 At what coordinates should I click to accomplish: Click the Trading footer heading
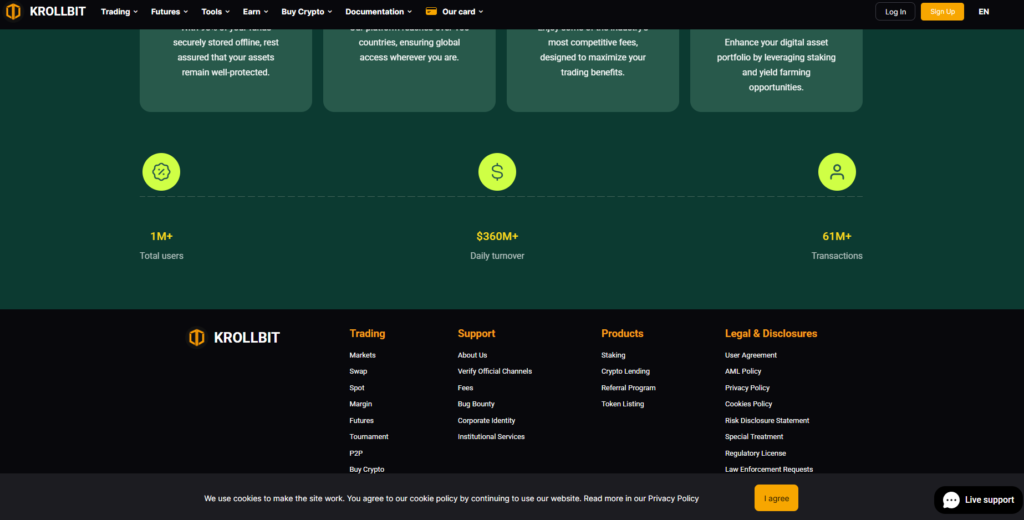click(x=367, y=333)
